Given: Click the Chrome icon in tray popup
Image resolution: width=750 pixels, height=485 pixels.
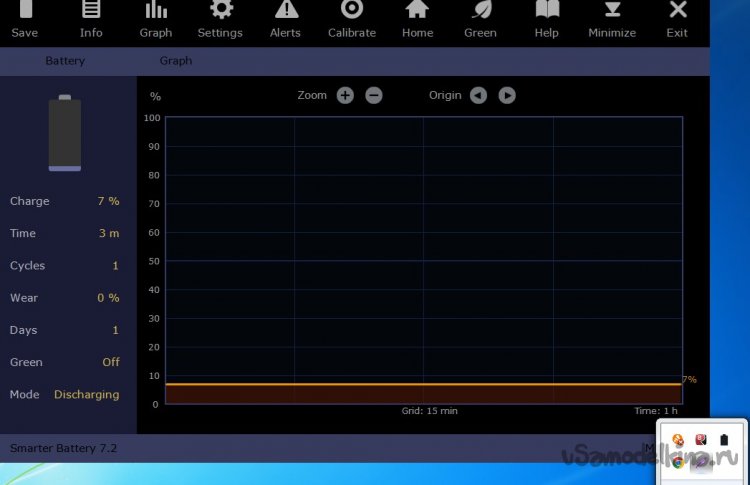Looking at the screenshot, I should [678, 462].
